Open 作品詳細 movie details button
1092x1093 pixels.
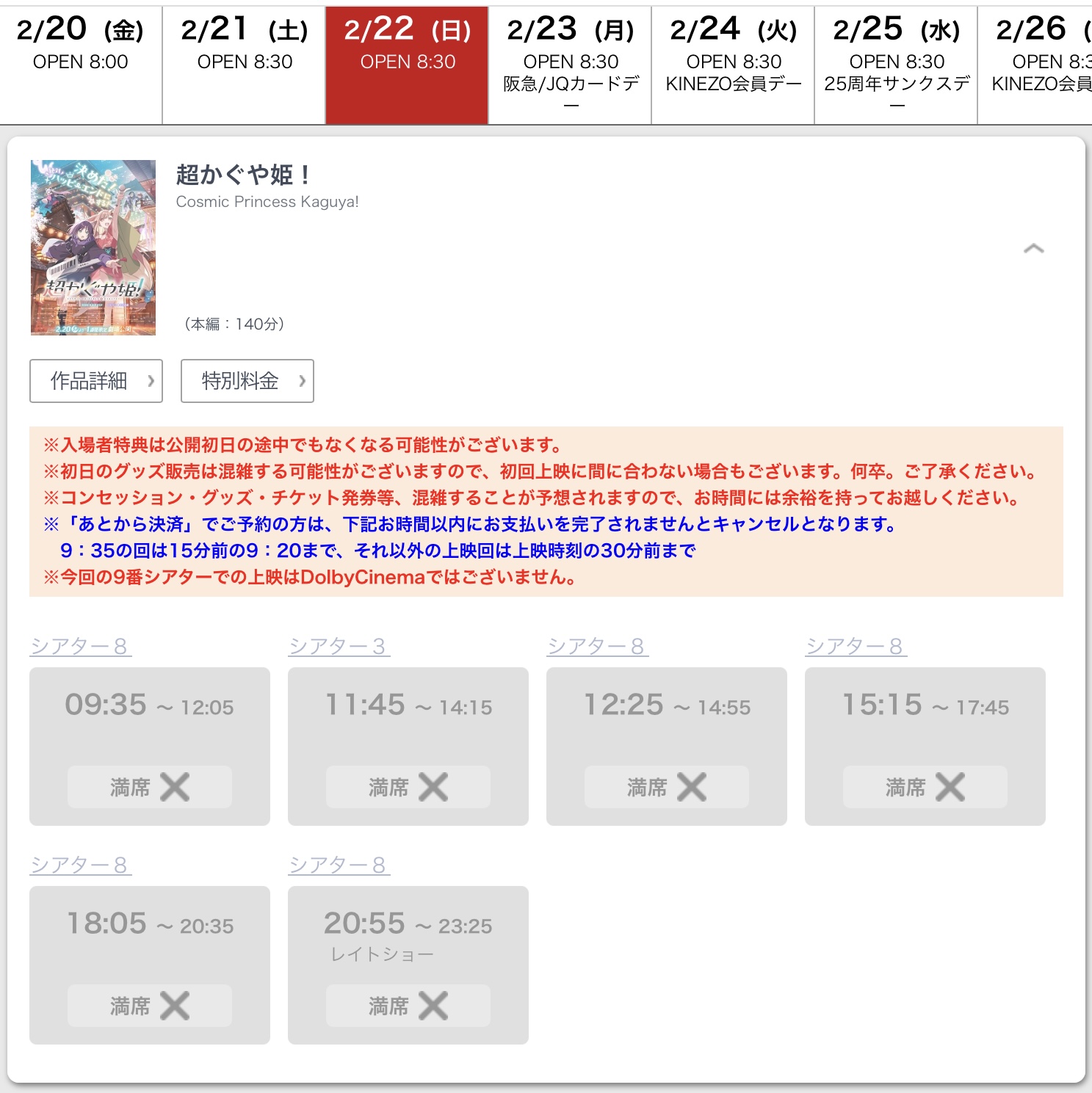point(96,381)
